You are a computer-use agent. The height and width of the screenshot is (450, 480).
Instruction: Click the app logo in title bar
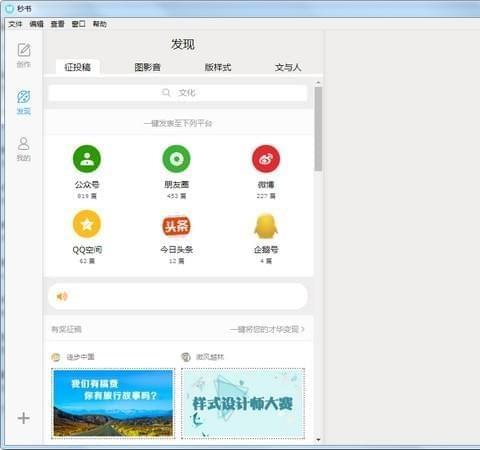click(x=10, y=9)
